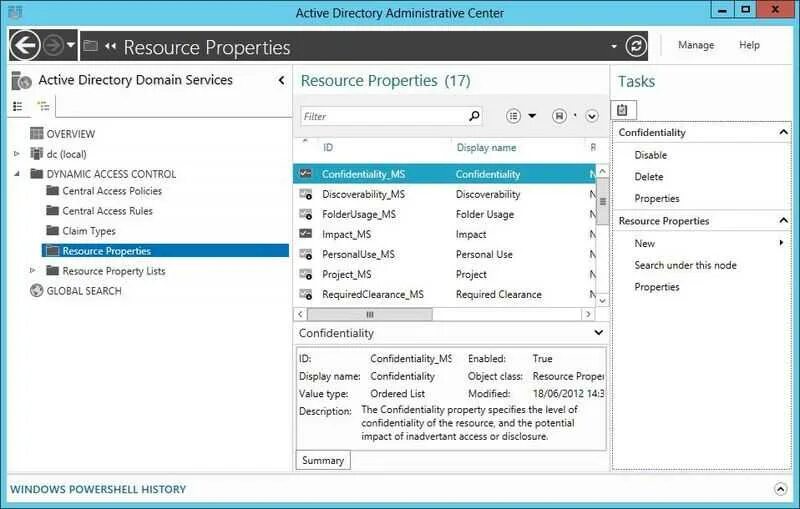The height and width of the screenshot is (509, 800).
Task: Open the breadcrumb bar dropdown arrow
Action: click(x=614, y=46)
